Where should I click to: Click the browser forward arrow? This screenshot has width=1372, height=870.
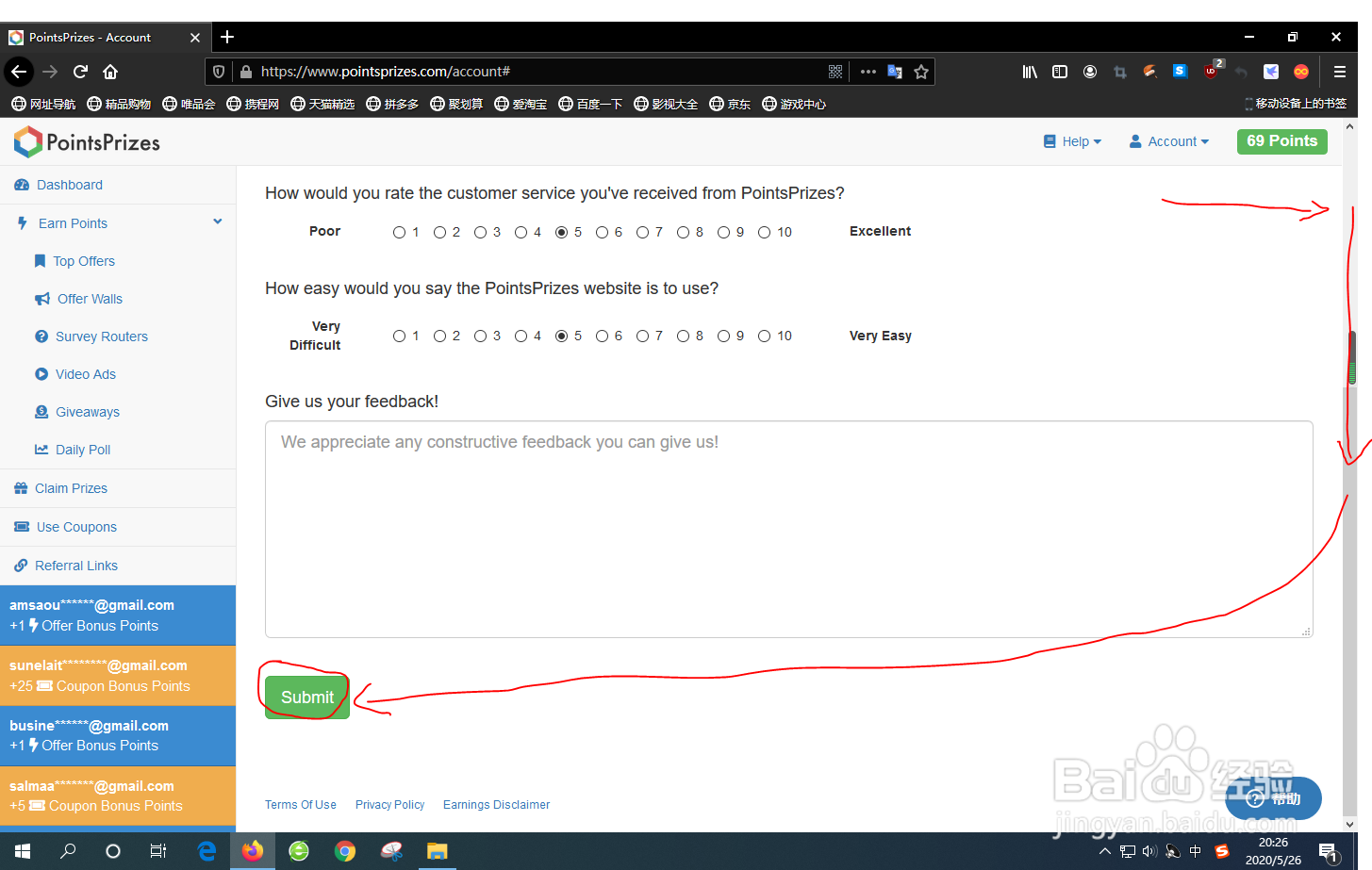point(50,72)
